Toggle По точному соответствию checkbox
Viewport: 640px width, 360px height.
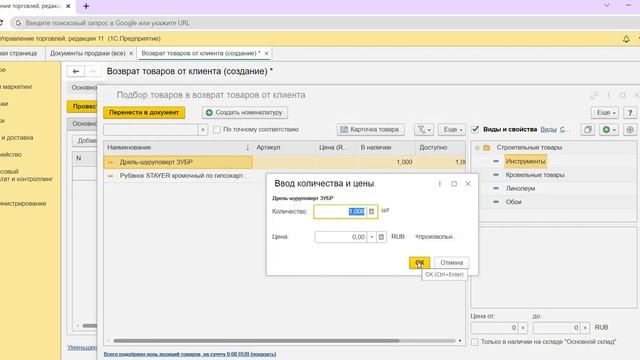pyautogui.click(x=217, y=129)
